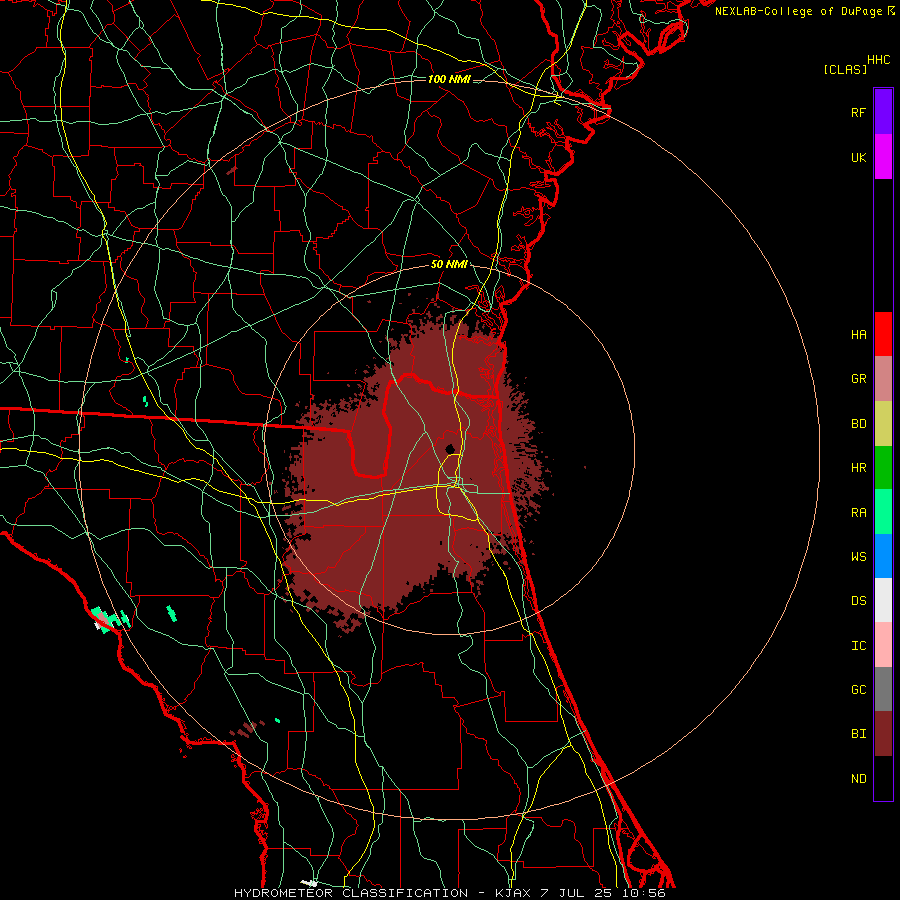Click the blue WS color swatch
900x900 pixels.
(883, 556)
